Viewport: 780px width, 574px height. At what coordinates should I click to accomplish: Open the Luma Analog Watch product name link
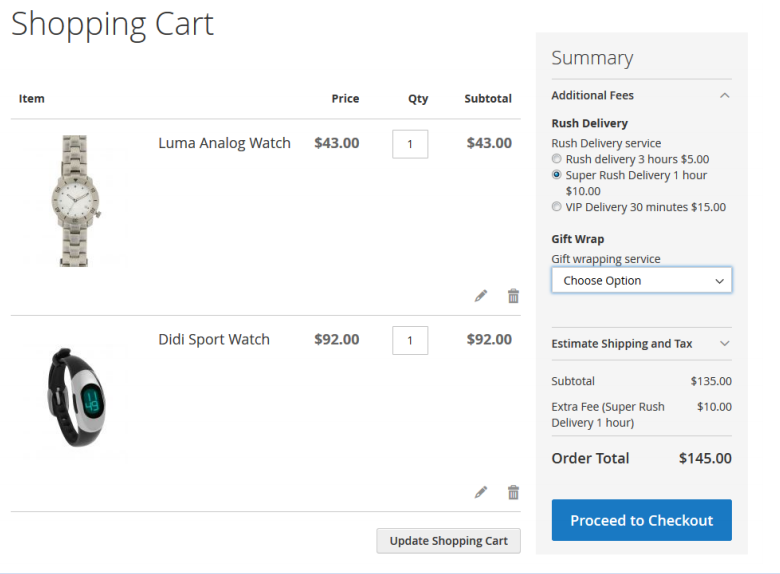(224, 143)
